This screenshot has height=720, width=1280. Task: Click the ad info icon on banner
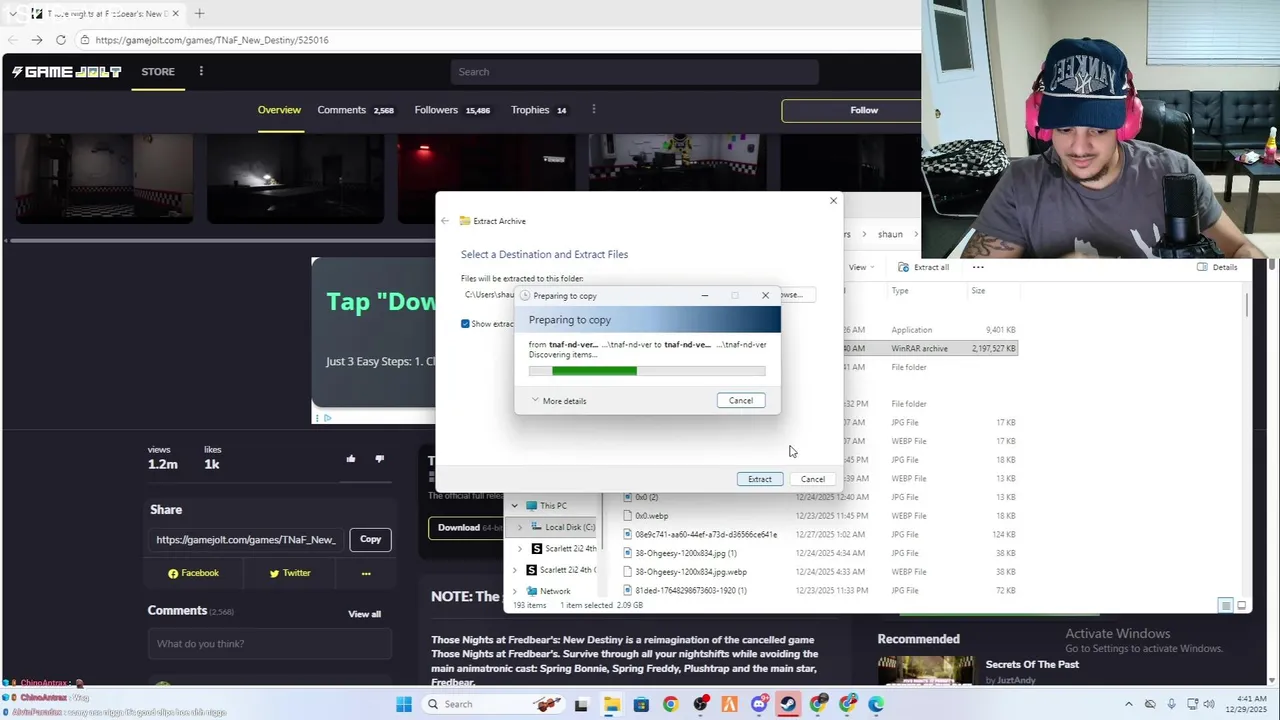coord(327,418)
